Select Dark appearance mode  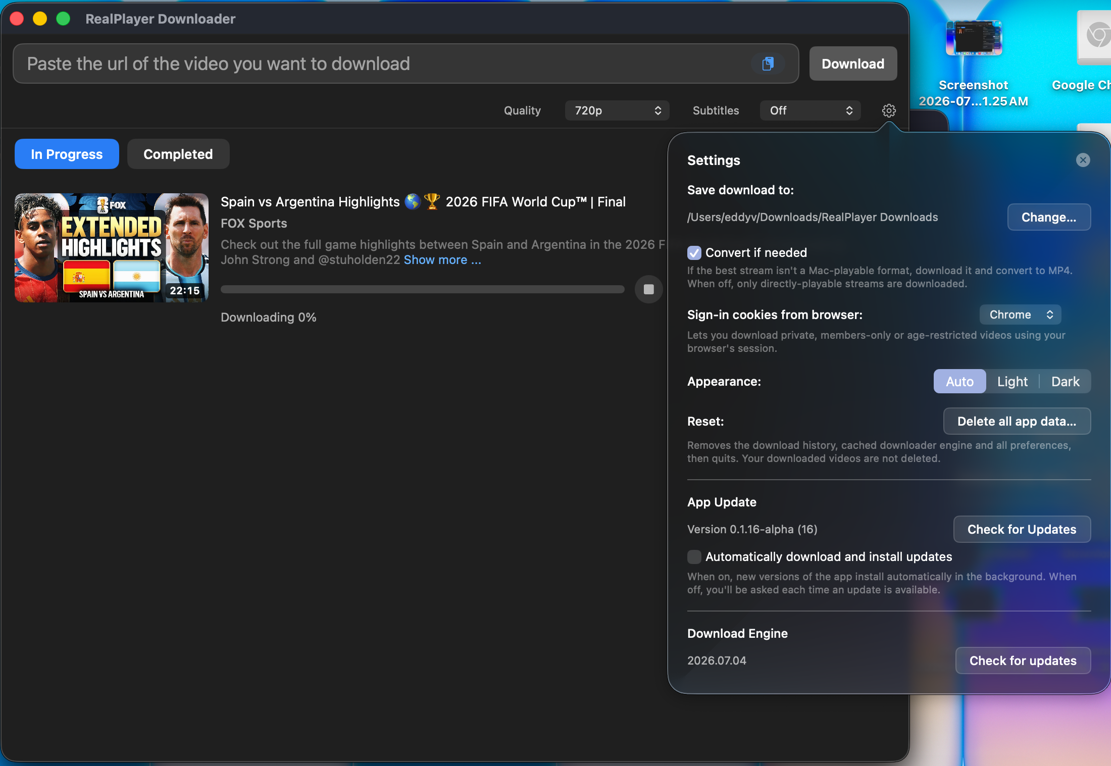[1065, 381]
